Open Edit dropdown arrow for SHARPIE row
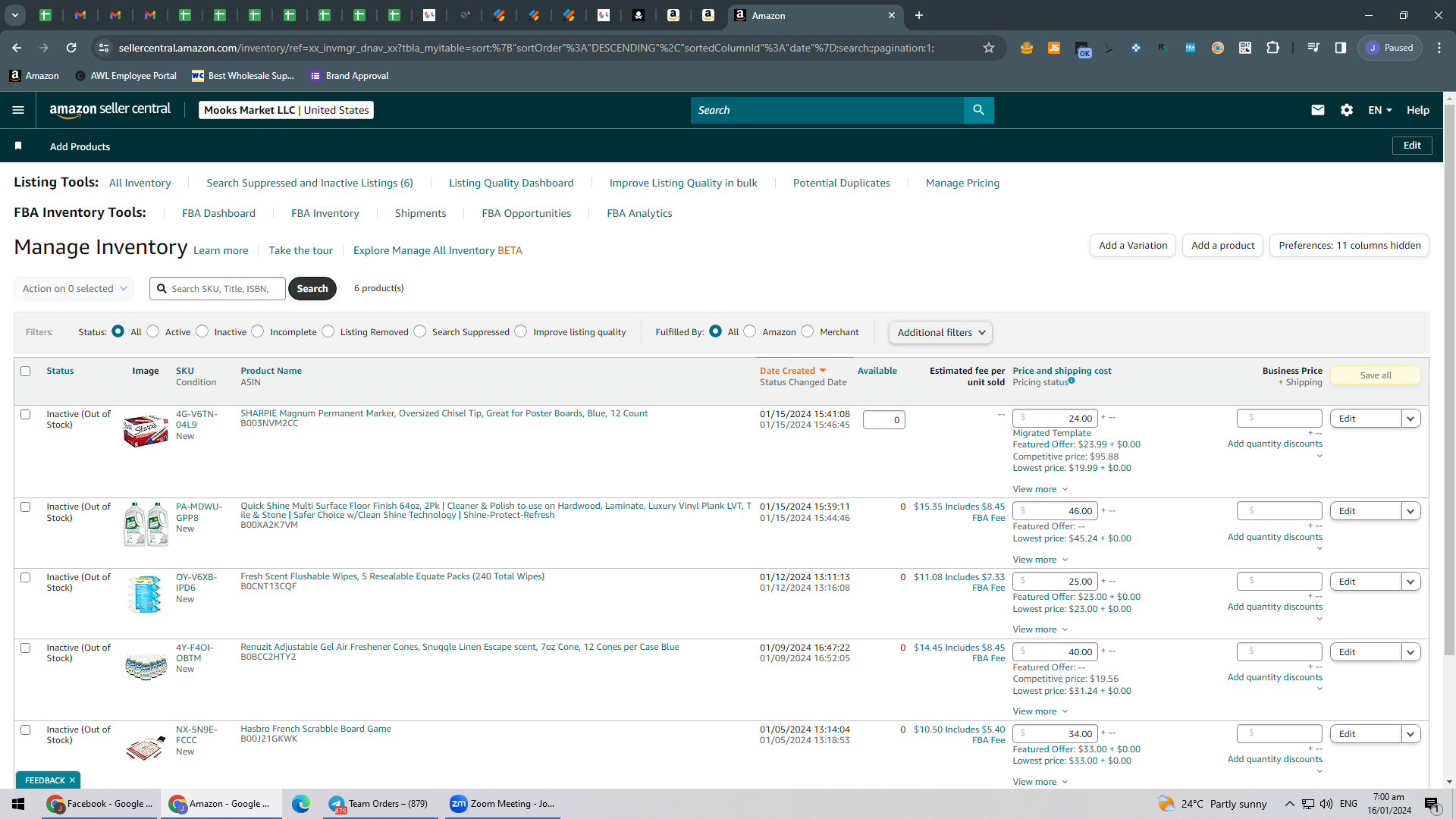The width and height of the screenshot is (1456, 819). tap(1410, 419)
